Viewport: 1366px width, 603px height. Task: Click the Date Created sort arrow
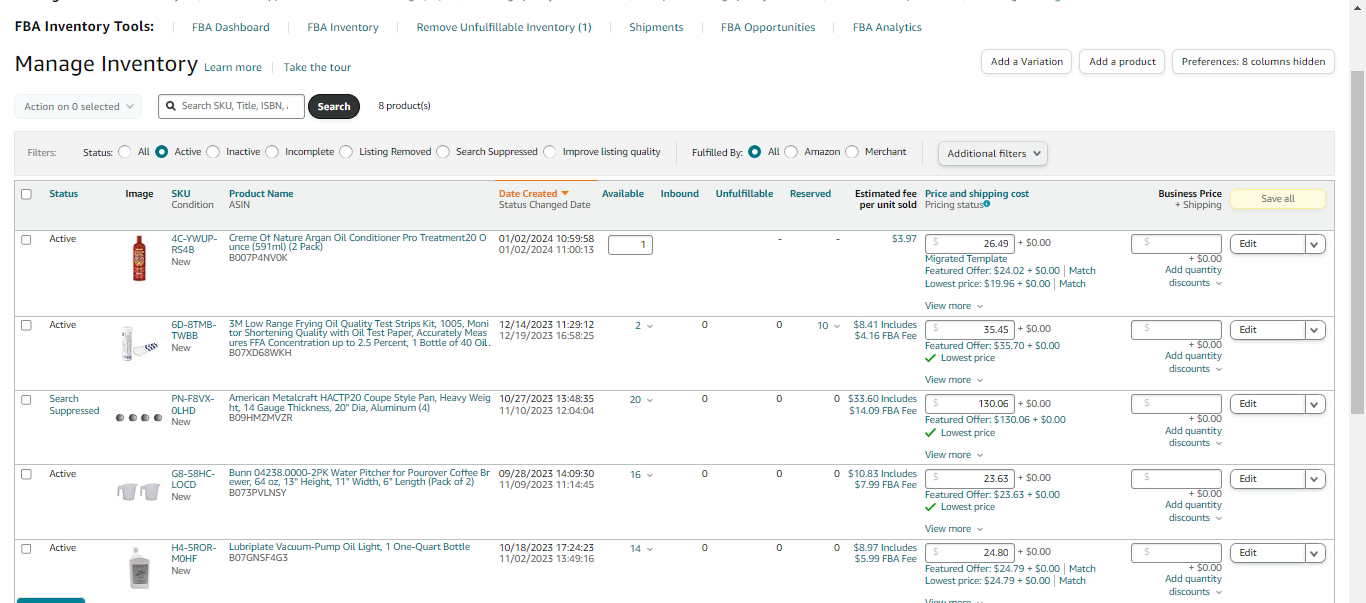(x=565, y=194)
